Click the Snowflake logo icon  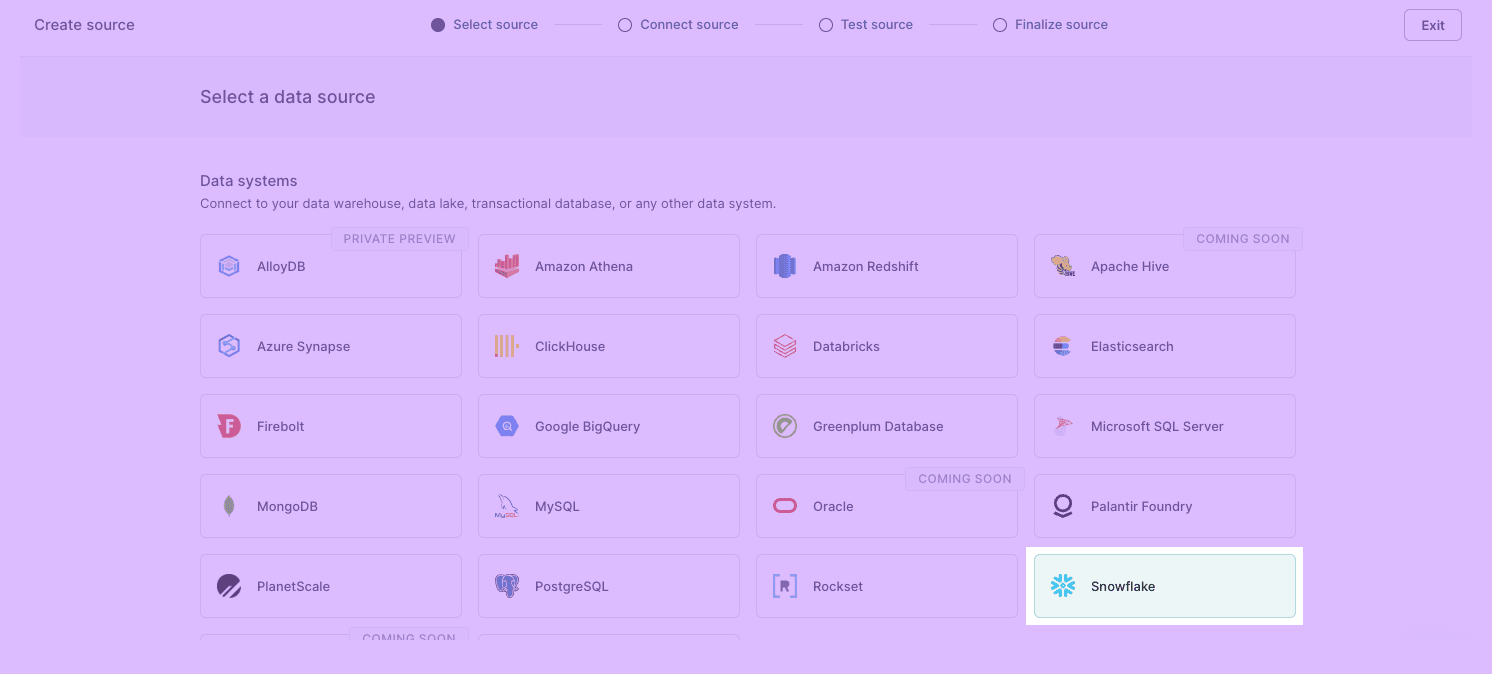pyautogui.click(x=1062, y=586)
